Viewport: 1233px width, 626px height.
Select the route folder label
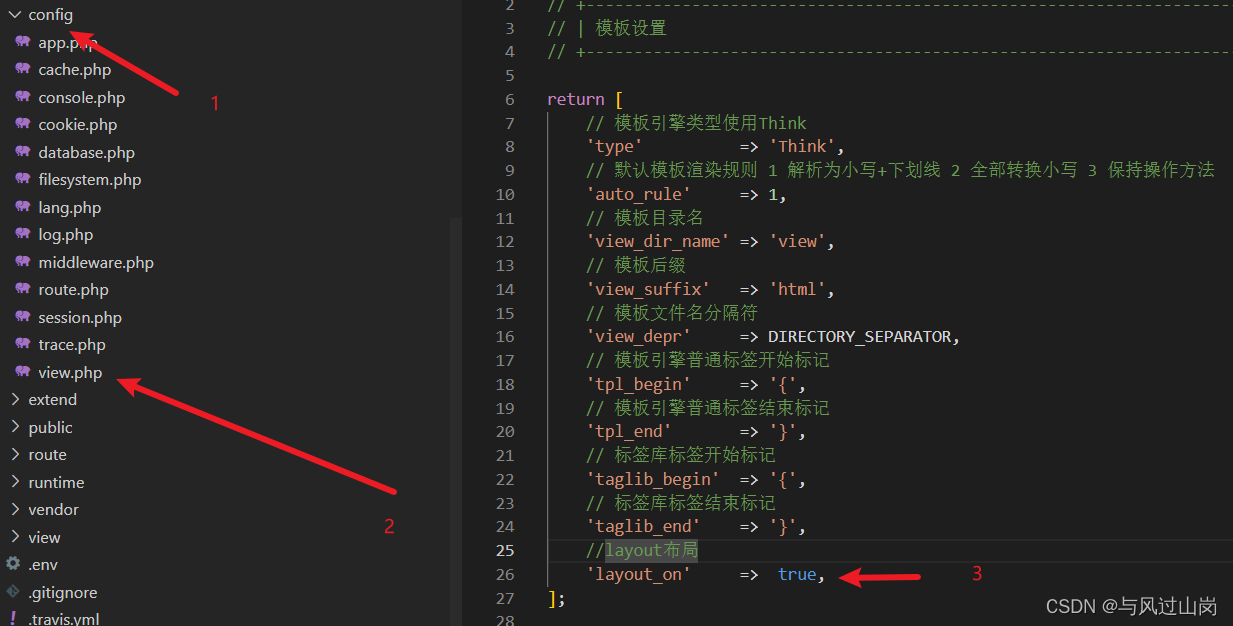[x=48, y=454]
